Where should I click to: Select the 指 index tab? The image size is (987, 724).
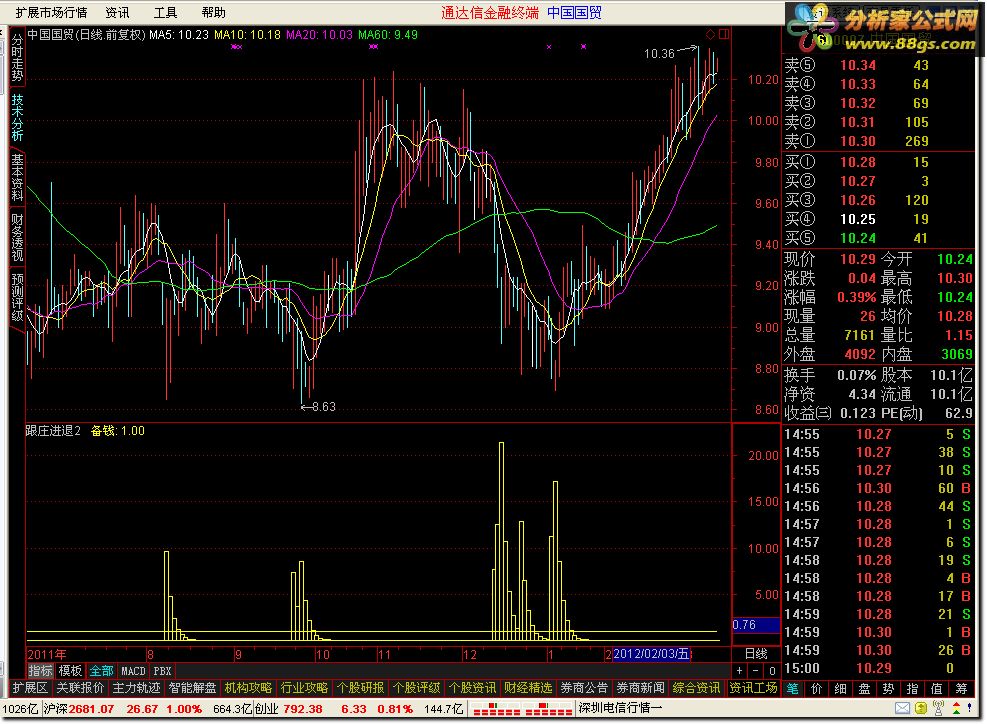912,689
